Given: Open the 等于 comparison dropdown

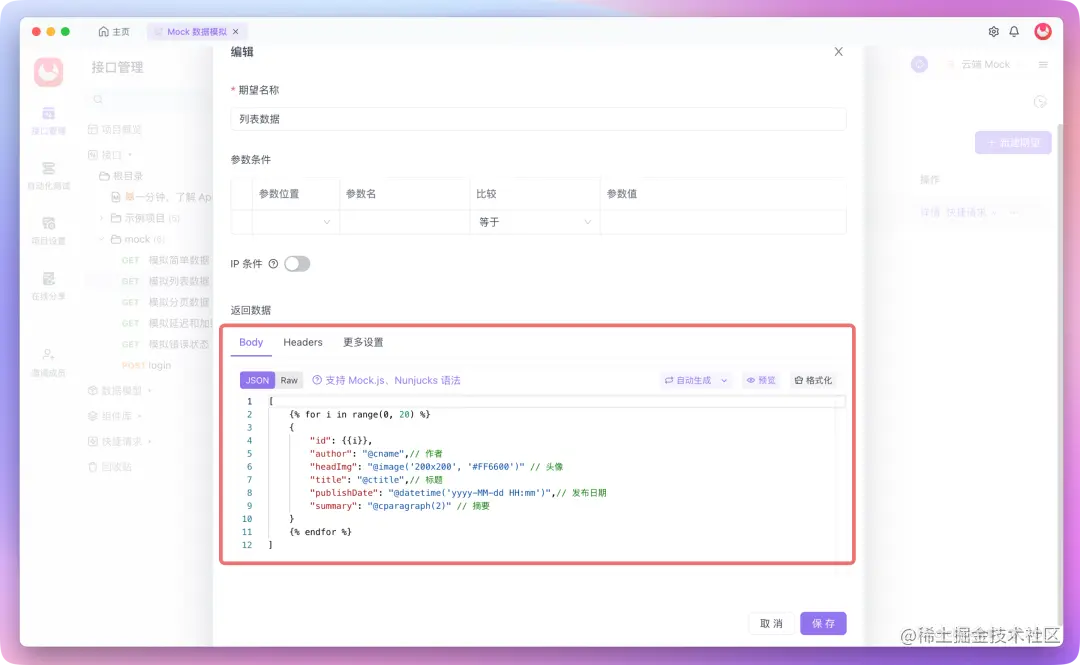Looking at the screenshot, I should [x=534, y=222].
